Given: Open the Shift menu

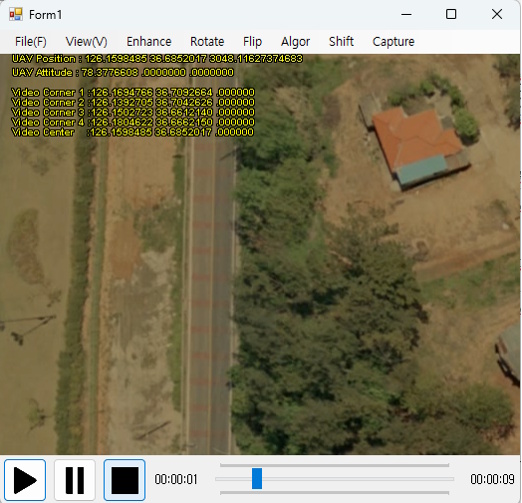Looking at the screenshot, I should click(x=341, y=42).
